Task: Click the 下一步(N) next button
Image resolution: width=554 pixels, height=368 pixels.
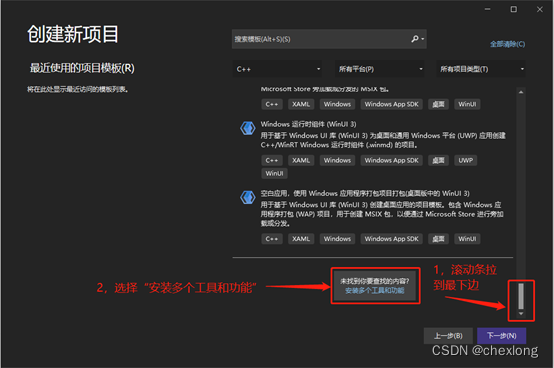Action: coord(501,336)
